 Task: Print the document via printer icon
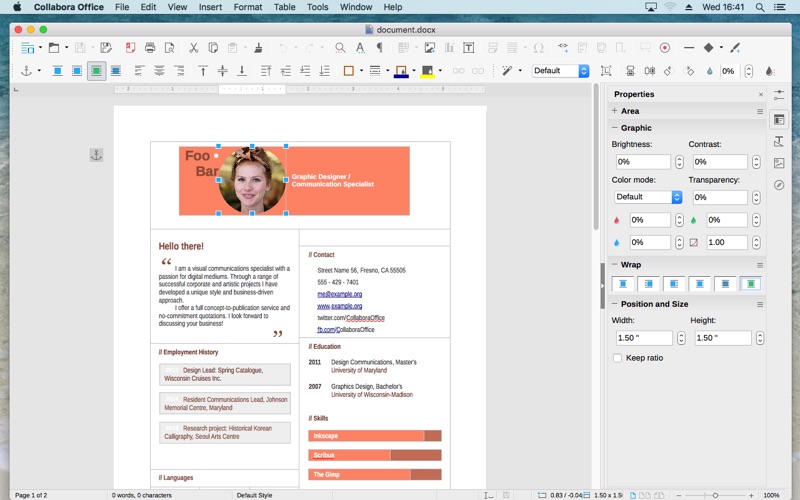pos(150,48)
